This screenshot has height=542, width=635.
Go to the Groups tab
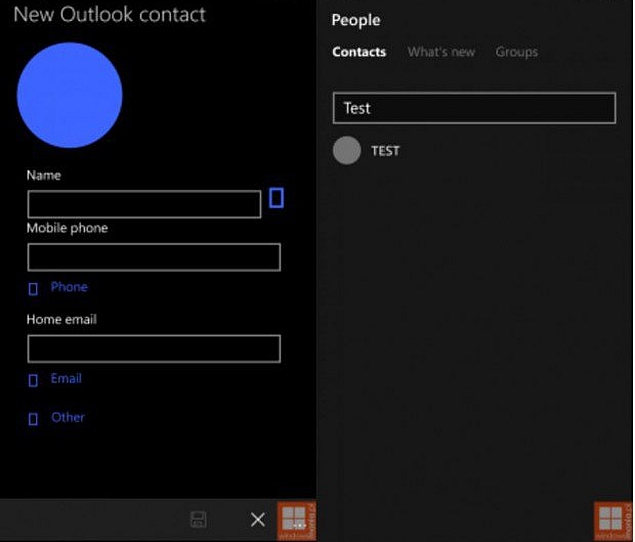517,52
